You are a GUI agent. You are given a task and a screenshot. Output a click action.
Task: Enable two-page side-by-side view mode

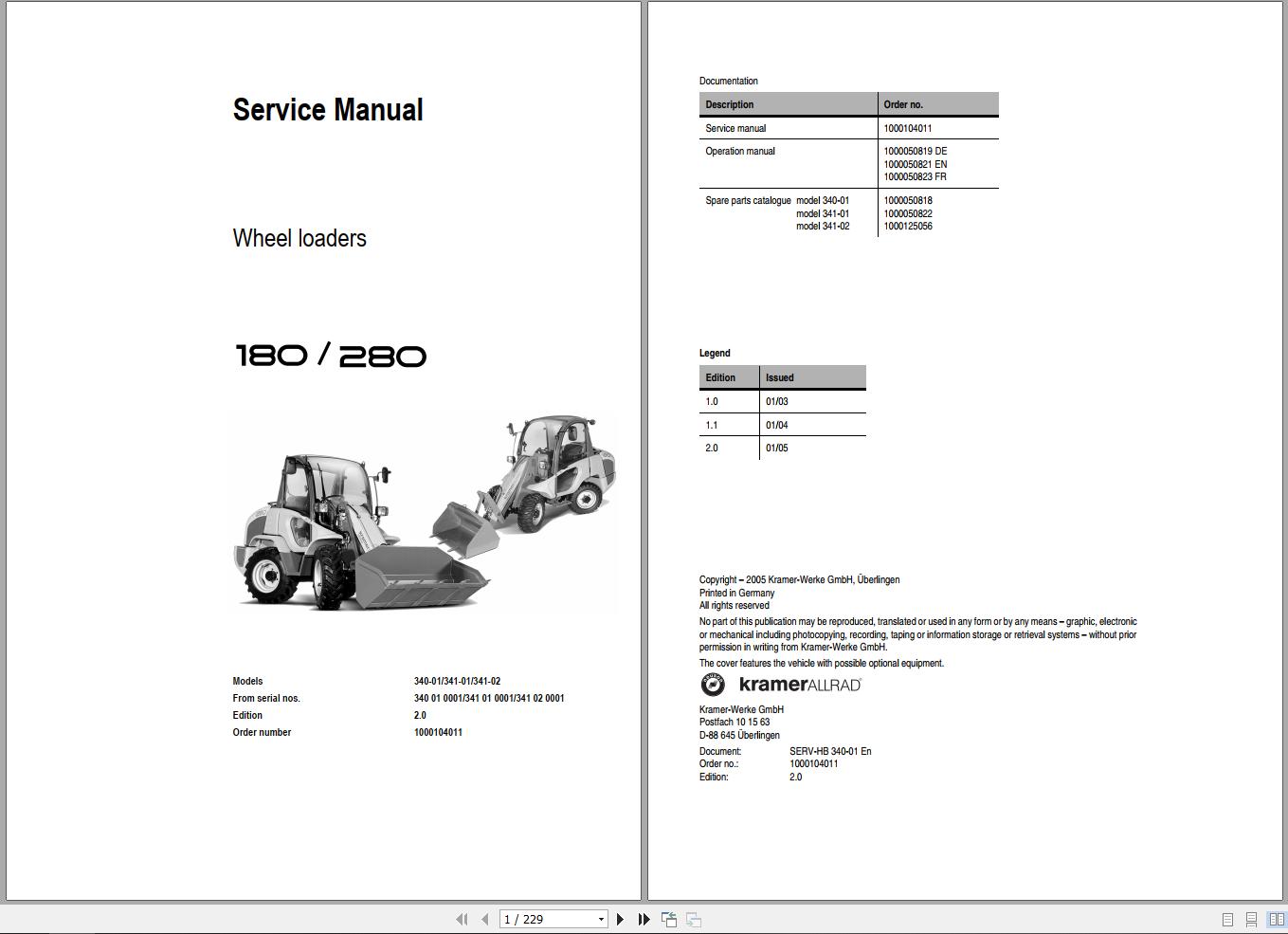pos(1276,919)
